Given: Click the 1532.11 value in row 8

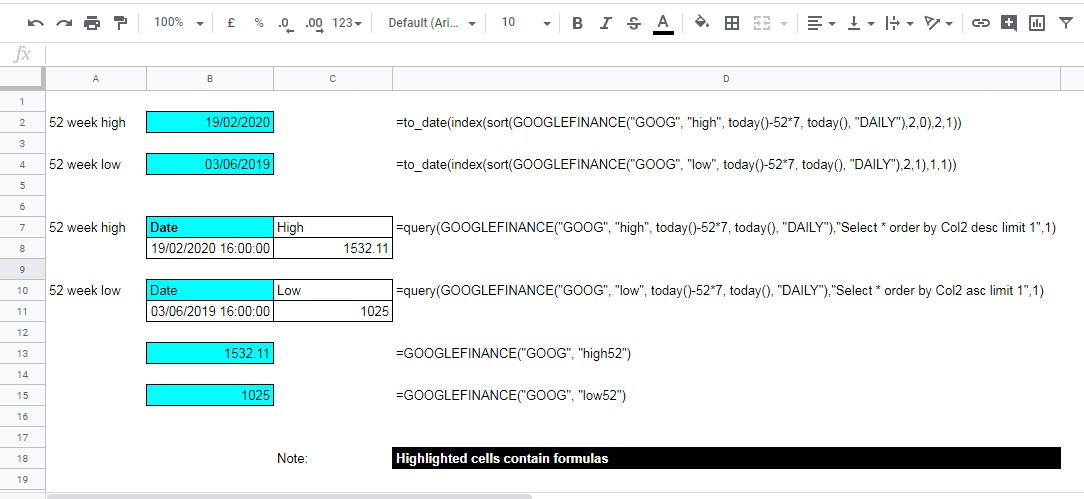Looking at the screenshot, I should click(x=333, y=248).
